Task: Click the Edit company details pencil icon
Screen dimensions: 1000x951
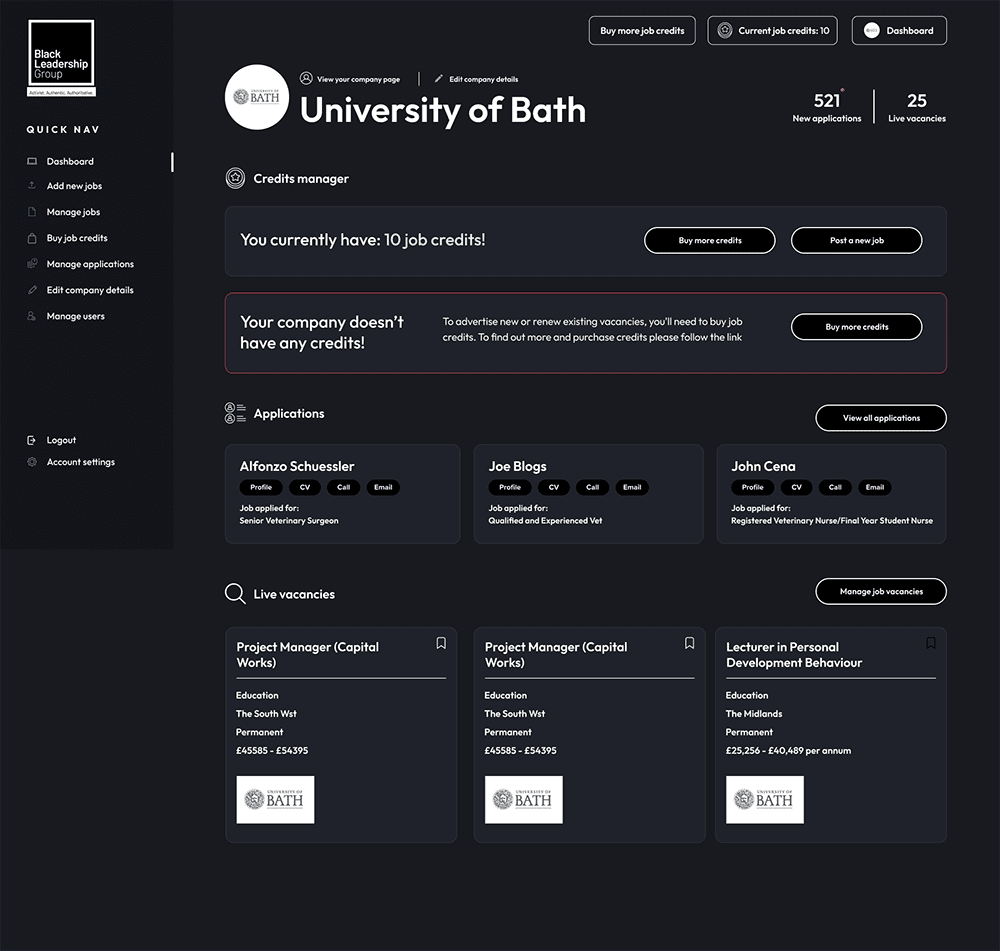Action: coord(32,291)
